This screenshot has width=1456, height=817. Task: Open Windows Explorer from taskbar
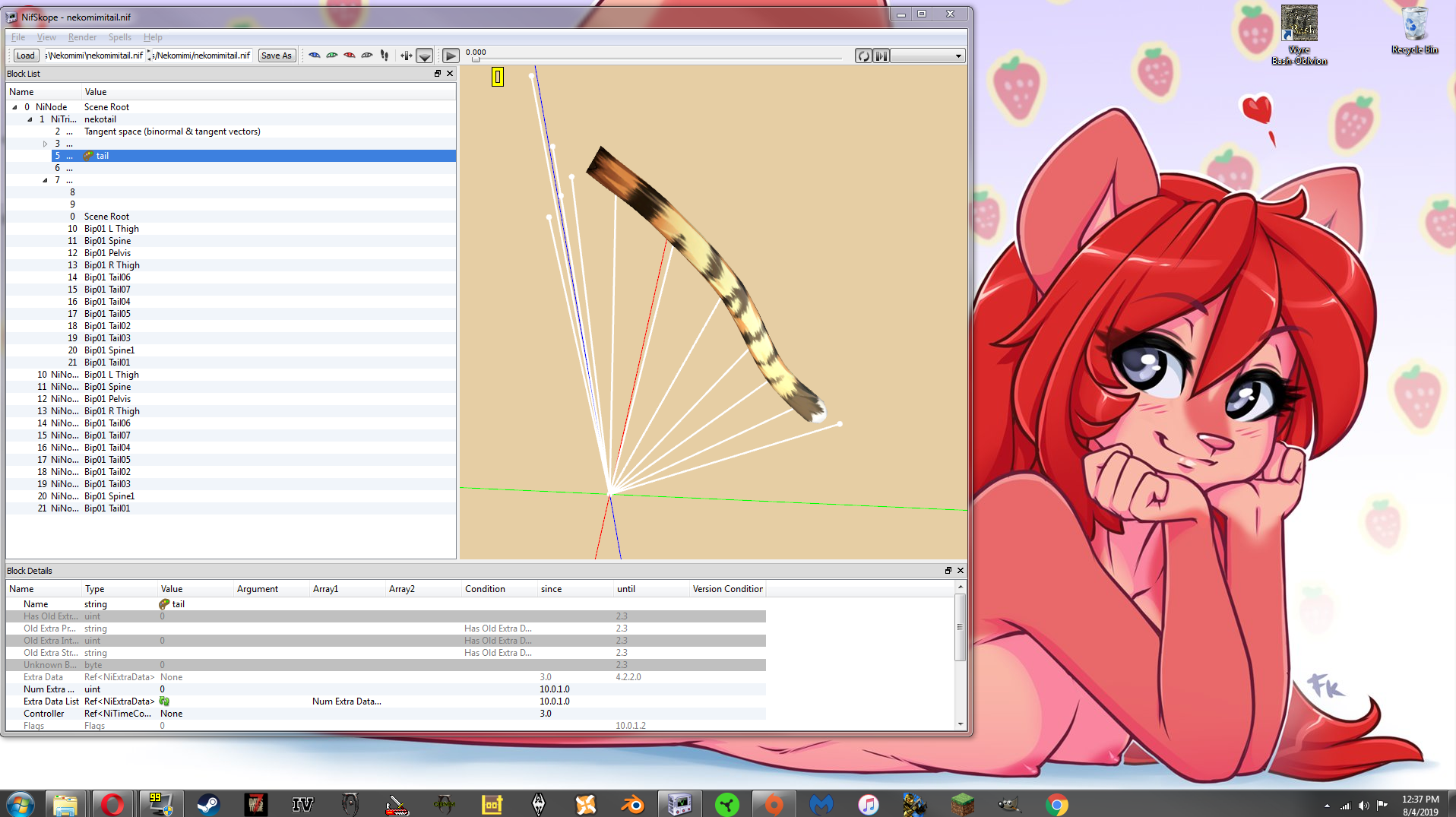(65, 804)
